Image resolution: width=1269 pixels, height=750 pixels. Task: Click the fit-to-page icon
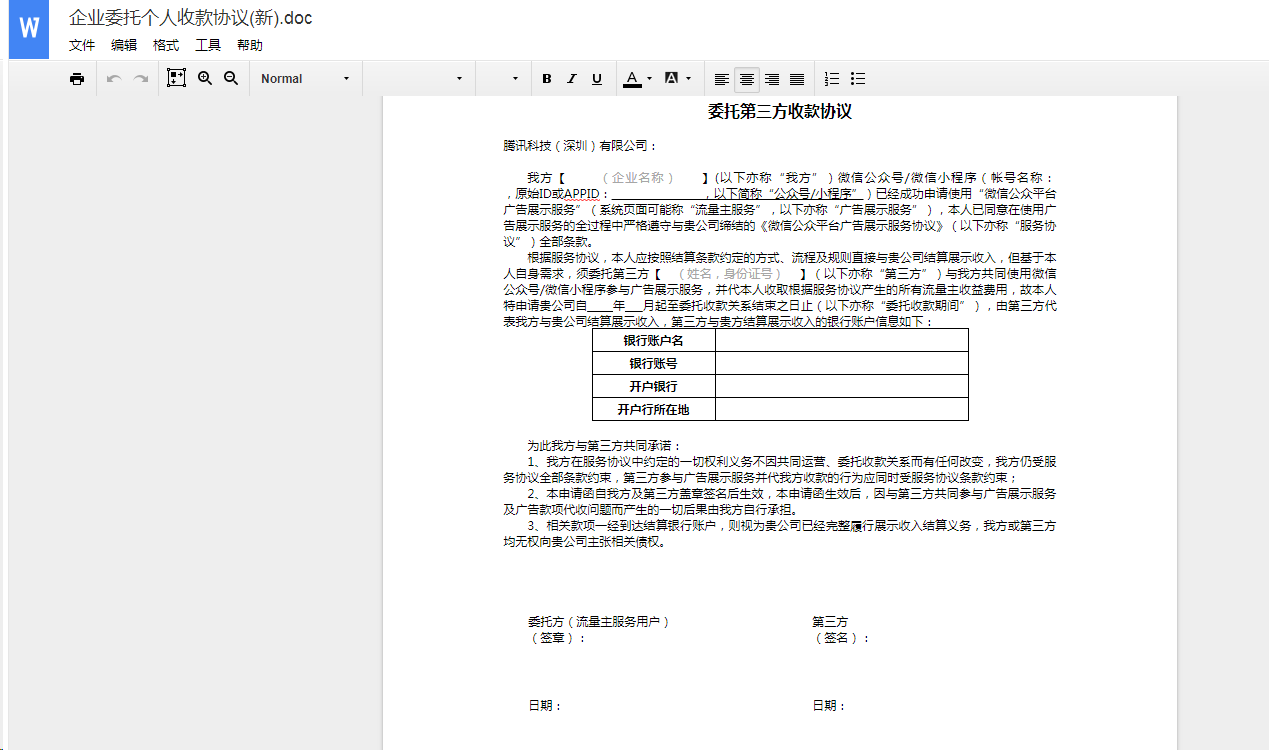coord(177,78)
